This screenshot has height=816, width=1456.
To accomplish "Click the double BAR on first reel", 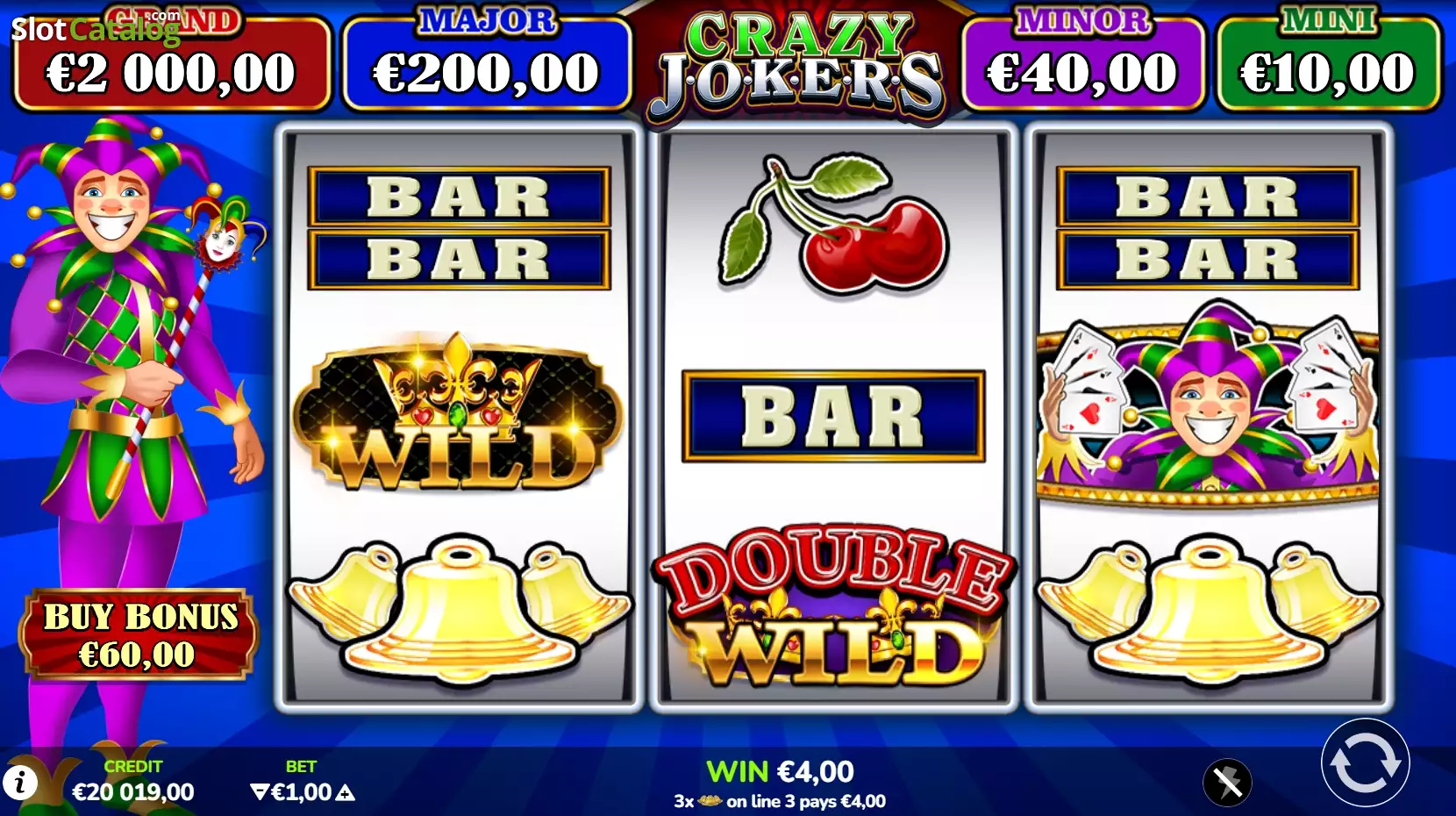I will (459, 228).
